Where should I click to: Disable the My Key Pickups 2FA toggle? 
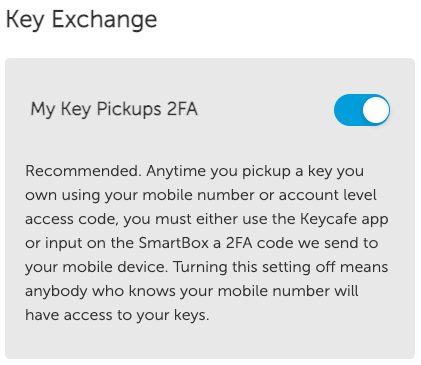(362, 110)
